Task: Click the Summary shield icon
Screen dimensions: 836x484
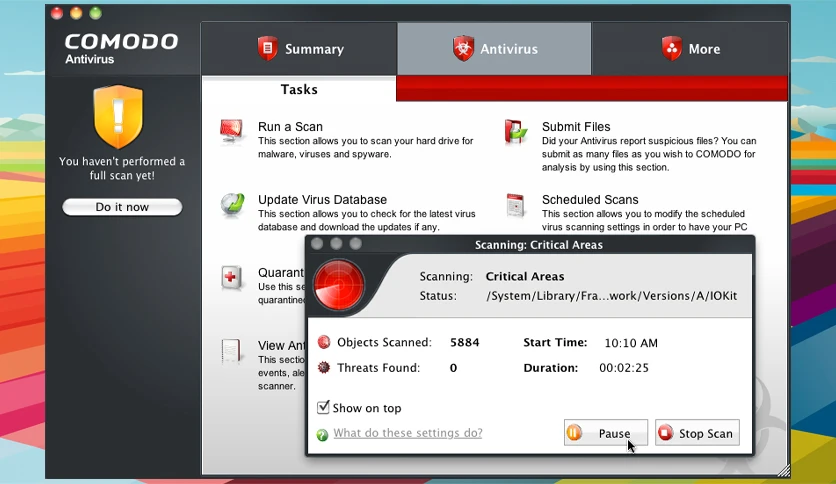Action: (x=268, y=49)
